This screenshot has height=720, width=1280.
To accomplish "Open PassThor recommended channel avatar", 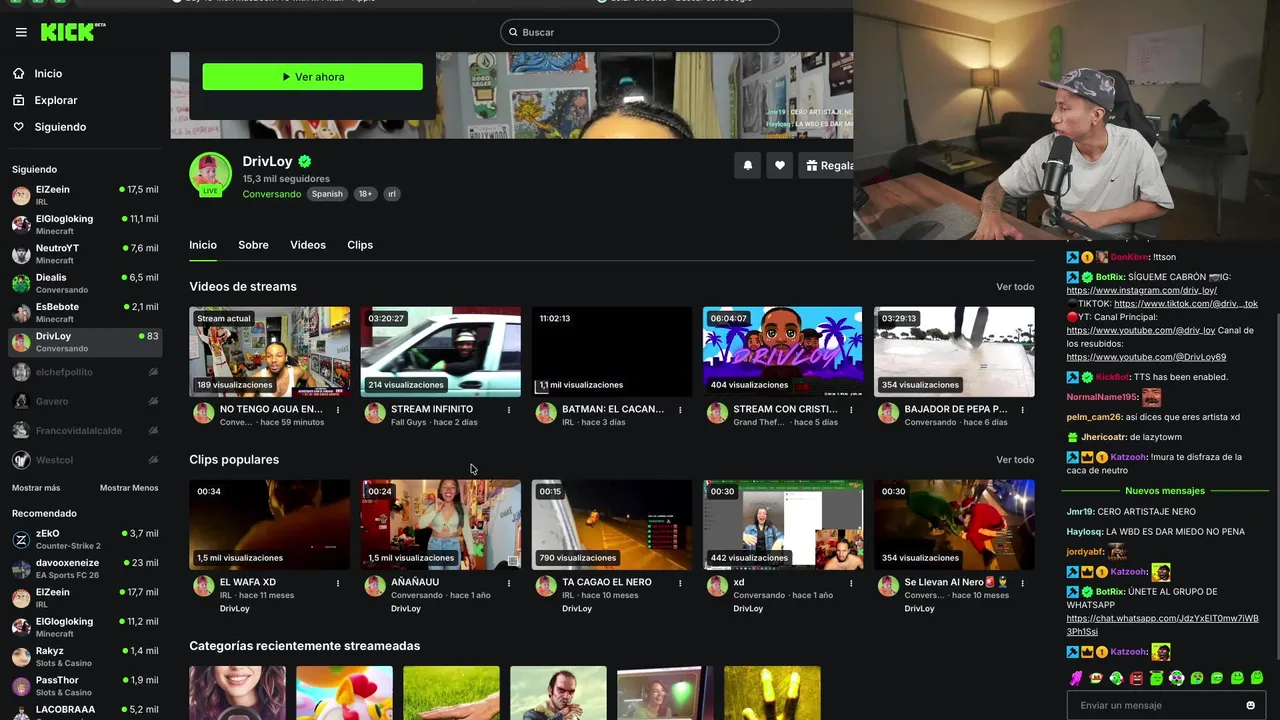I will pos(21,686).
